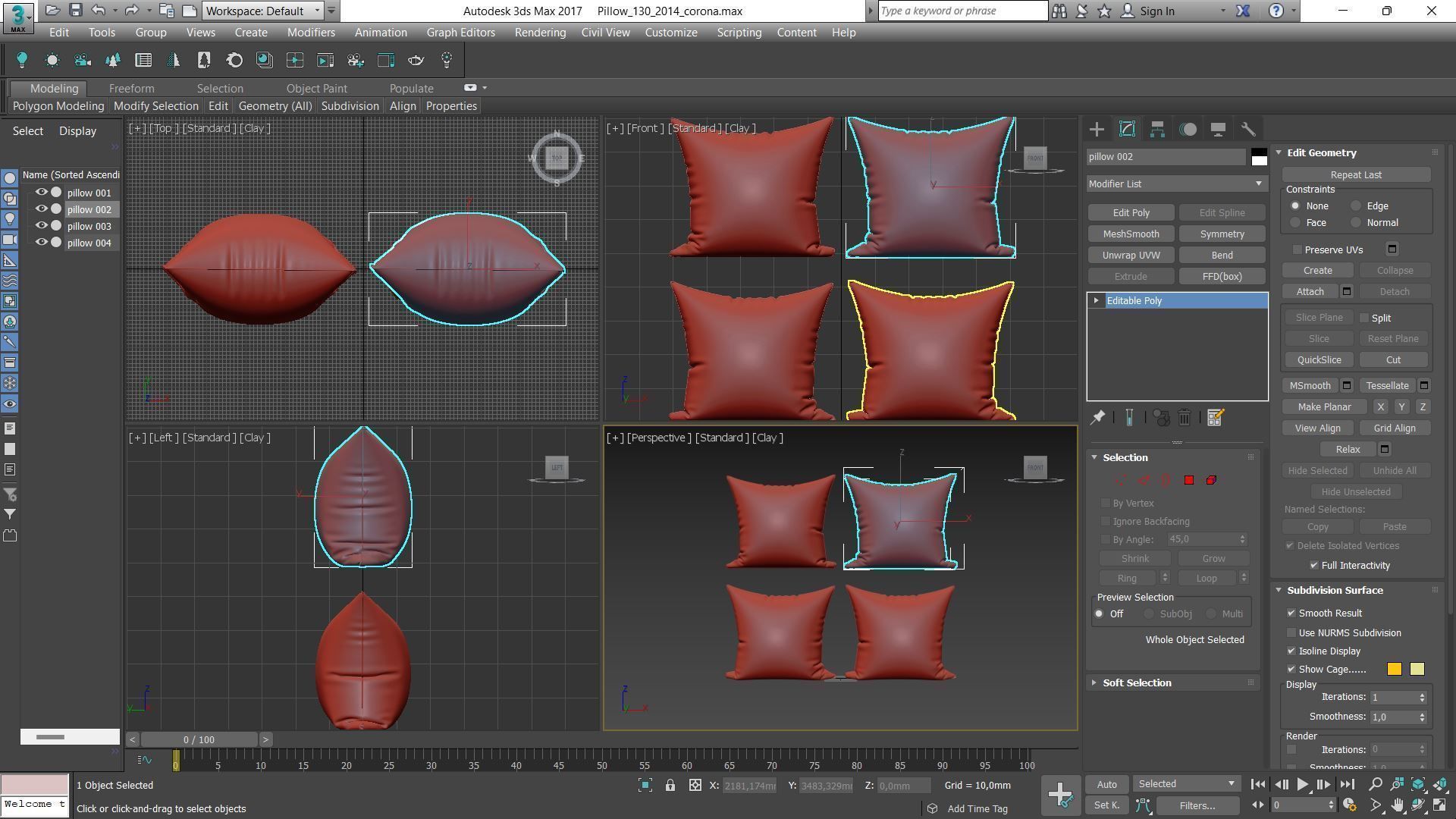The image size is (1456, 819).
Task: Select Polygon sub-object level icon
Action: coord(1188,480)
